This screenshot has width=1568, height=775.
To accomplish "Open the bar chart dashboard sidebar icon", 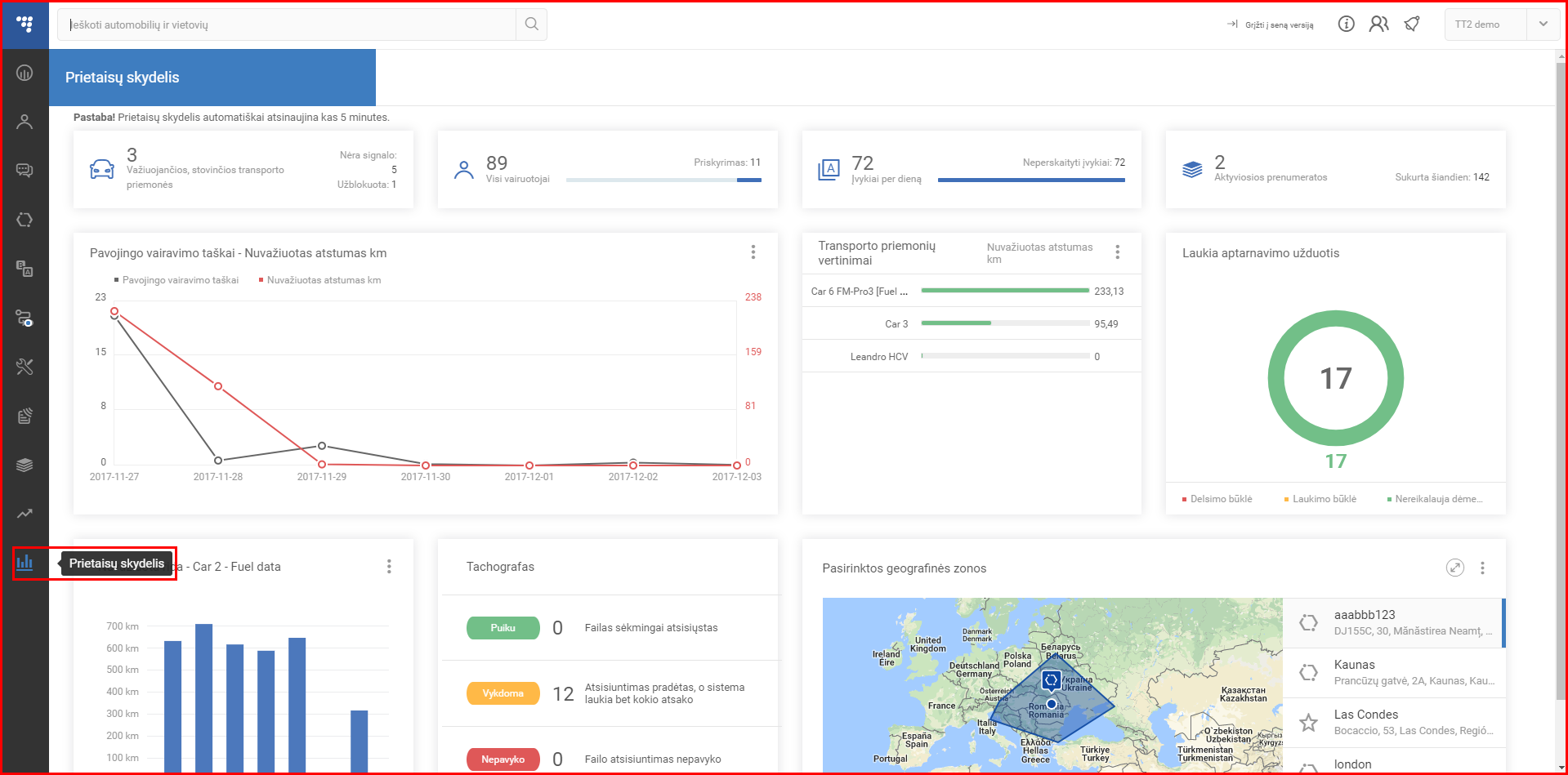I will (x=25, y=563).
